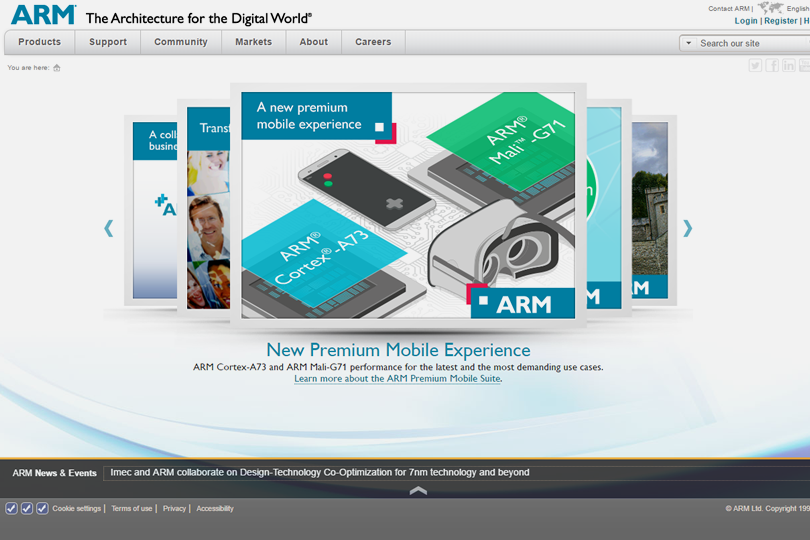Click the Register link

781,21
